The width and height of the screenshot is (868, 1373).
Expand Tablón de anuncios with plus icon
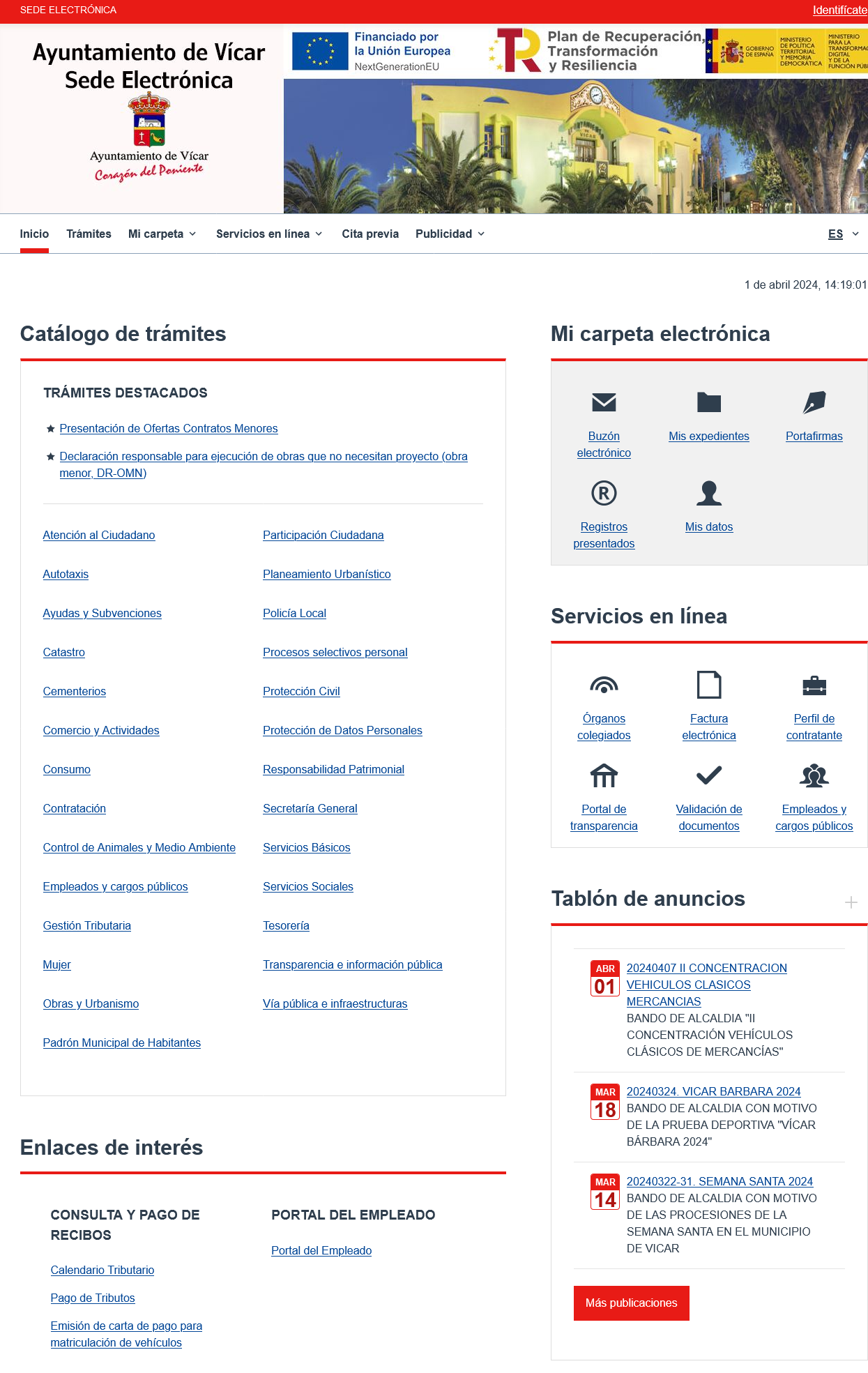coord(851,902)
